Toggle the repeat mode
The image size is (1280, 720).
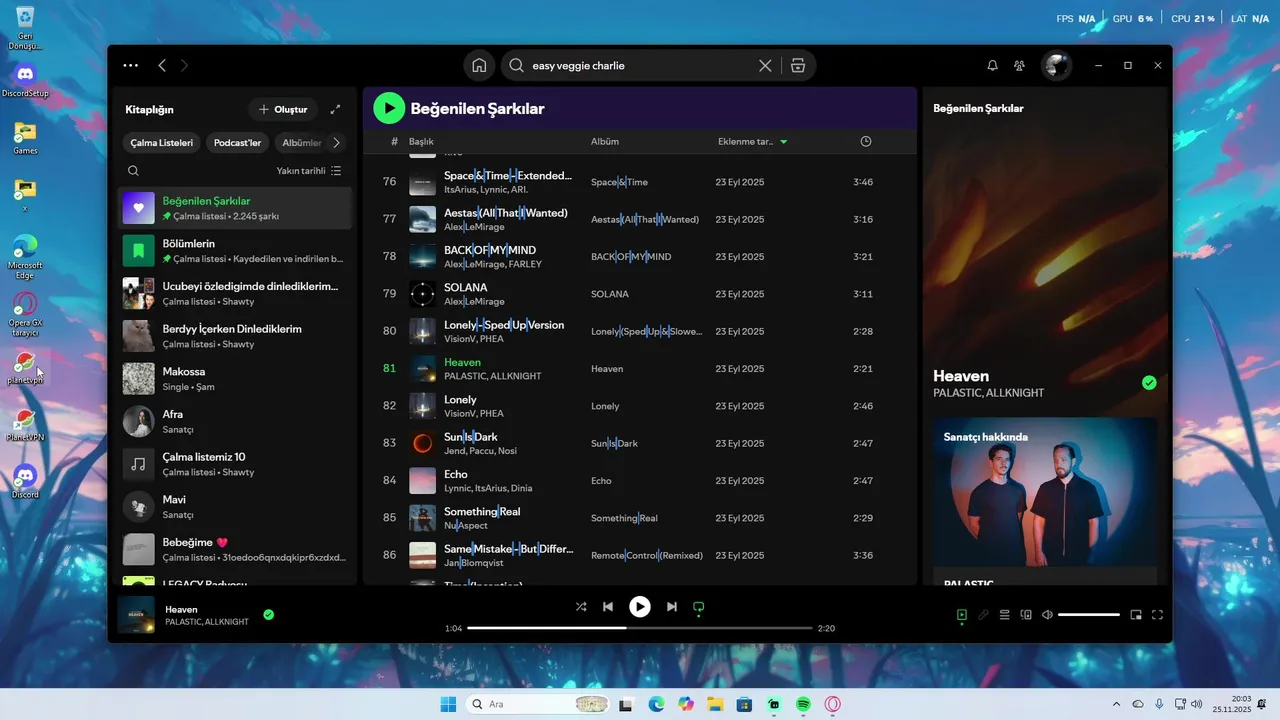pyautogui.click(x=699, y=607)
